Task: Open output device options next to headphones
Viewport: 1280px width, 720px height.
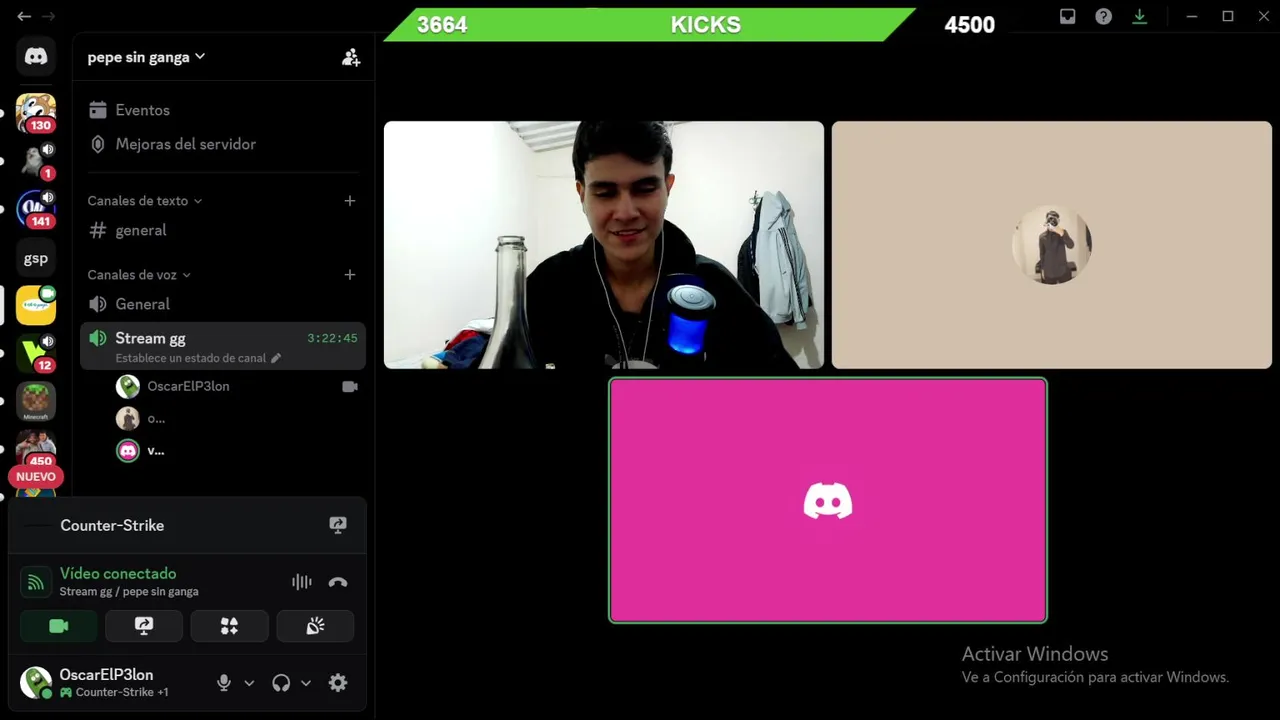Action: pos(306,683)
